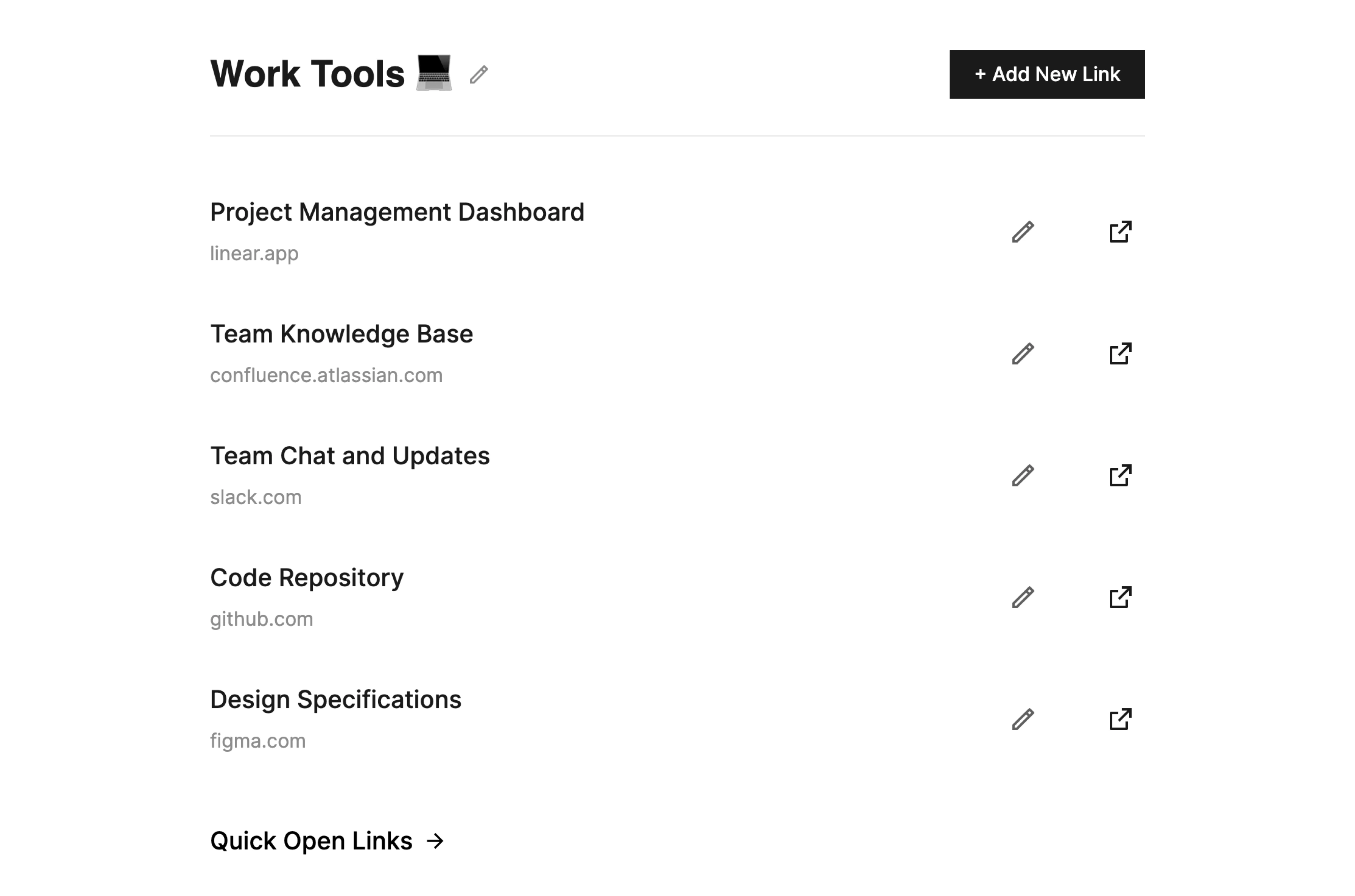Edit the Code Repository link
Screen dimensions: 1355x896
pyautogui.click(x=1023, y=598)
